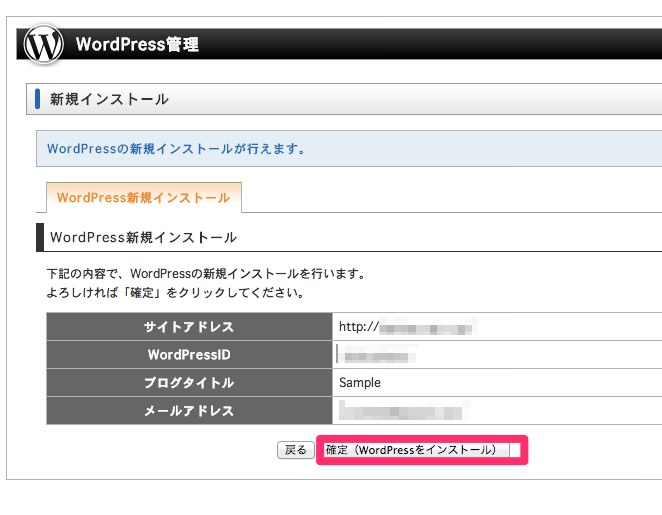Image resolution: width=662 pixels, height=515 pixels.
Task: Click the サイトアドレス row label
Action: (189, 327)
